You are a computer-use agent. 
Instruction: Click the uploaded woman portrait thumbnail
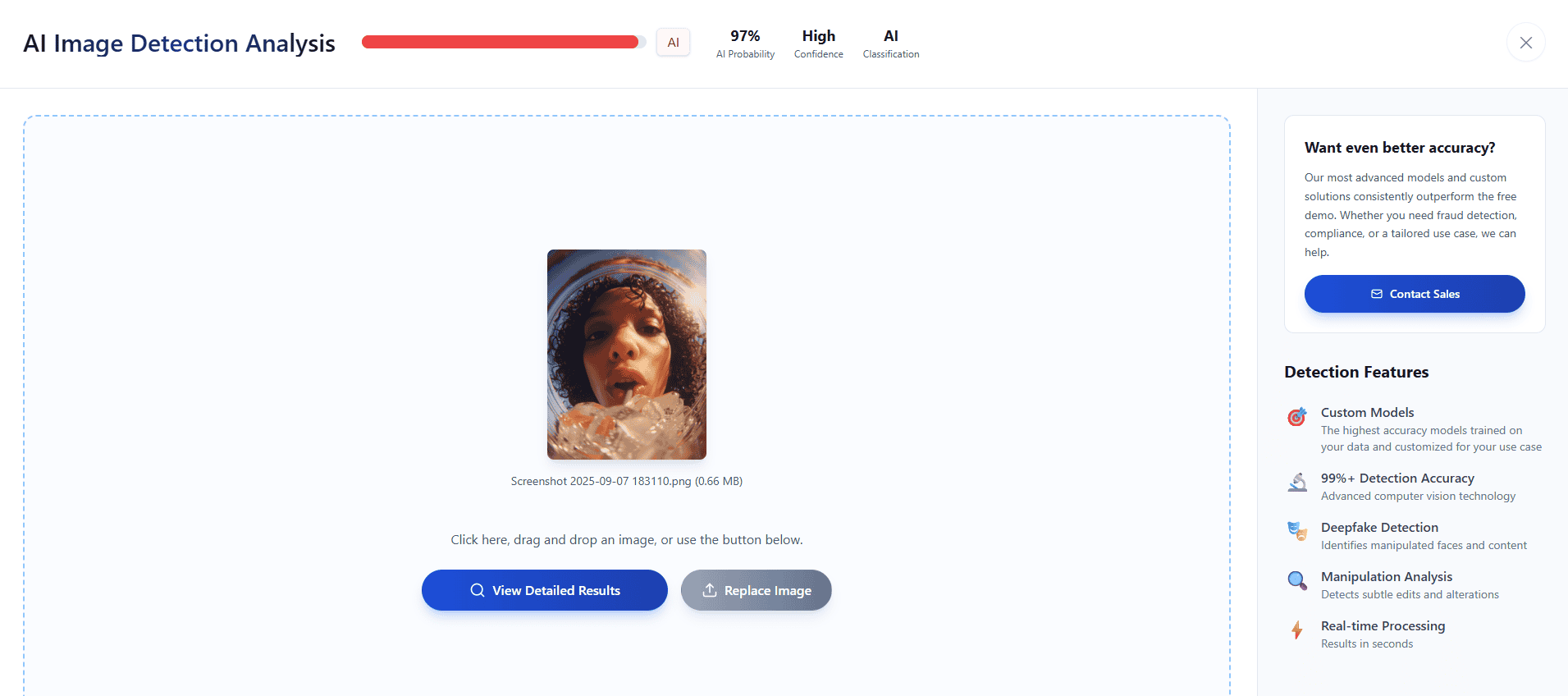point(627,355)
